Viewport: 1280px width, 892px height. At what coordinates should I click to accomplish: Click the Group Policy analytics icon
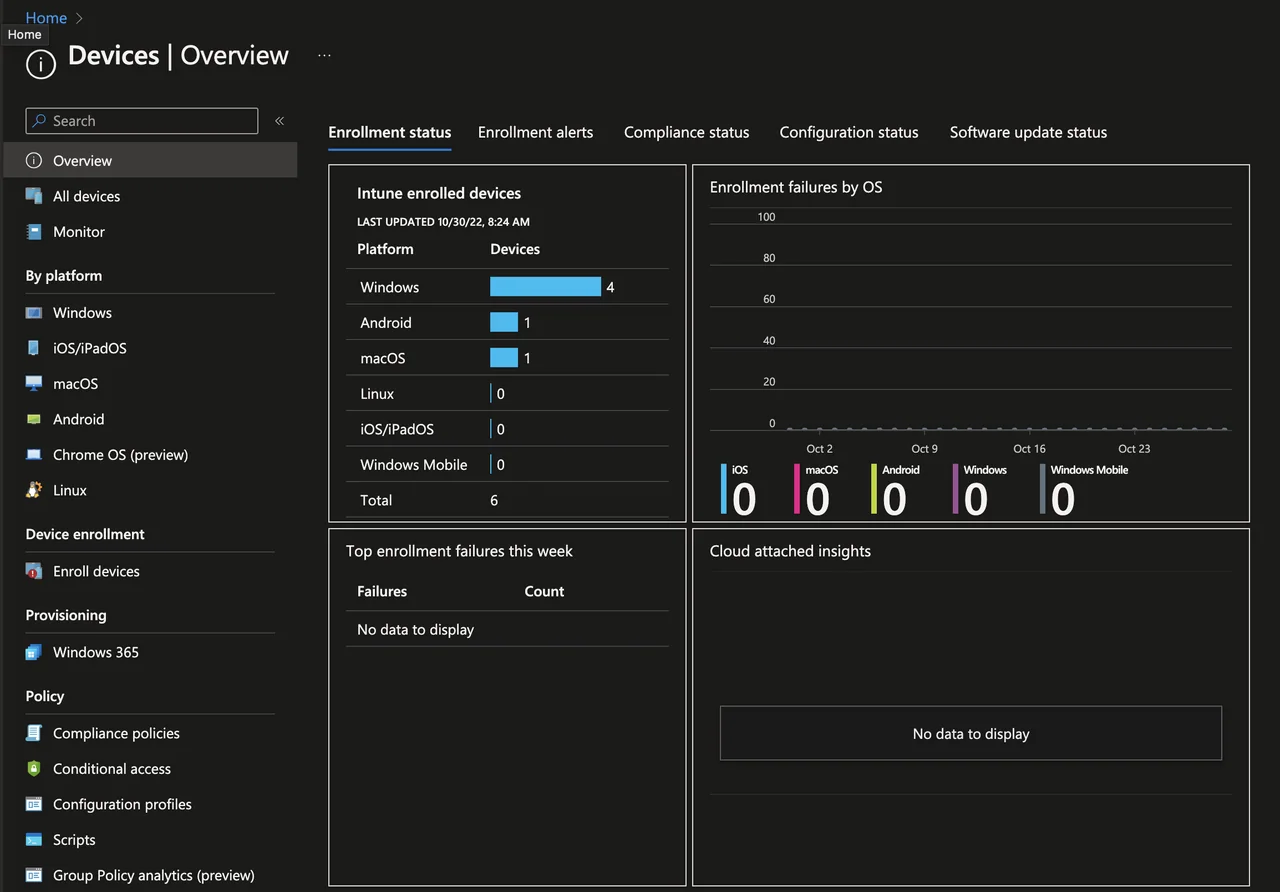pos(34,875)
